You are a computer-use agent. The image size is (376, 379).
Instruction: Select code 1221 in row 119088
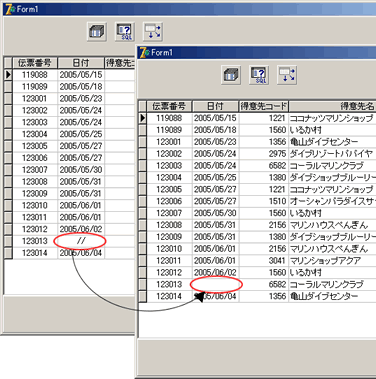(x=264, y=118)
